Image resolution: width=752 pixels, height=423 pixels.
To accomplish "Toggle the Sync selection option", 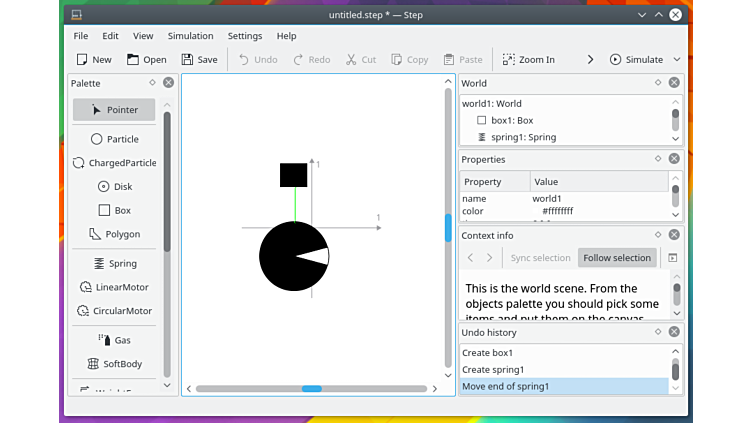I will tap(540, 258).
